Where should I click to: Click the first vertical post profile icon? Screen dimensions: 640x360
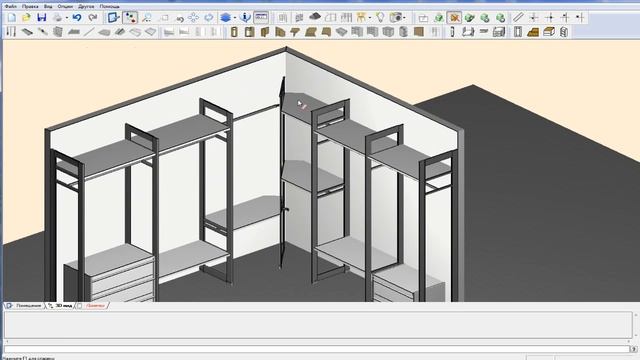(x=234, y=32)
